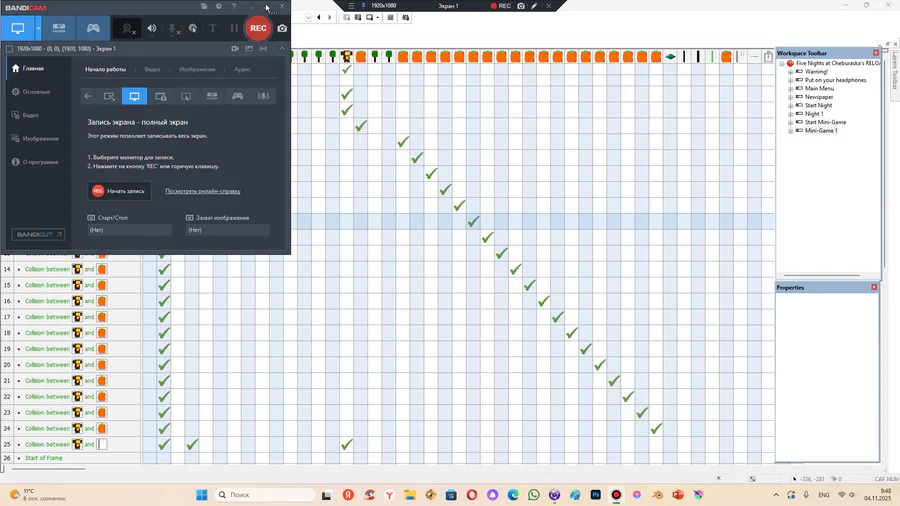900x506 pixels.
Task: Click Захват изображения hotkey field
Action: 227,230
